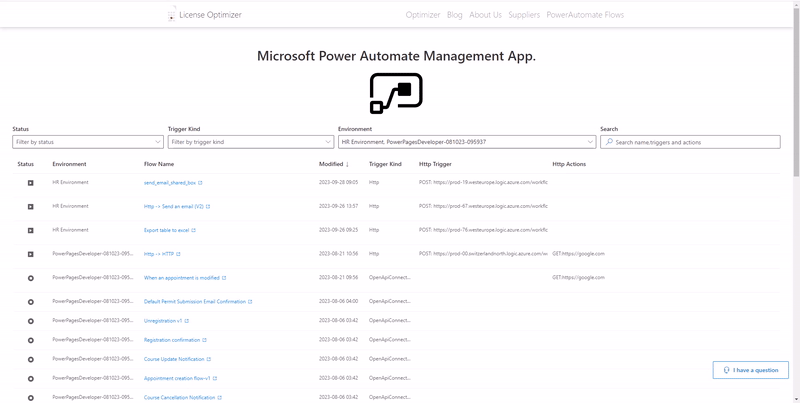Go to License Optimizer home link
Viewport: 800px width, 403px height.
coord(205,15)
